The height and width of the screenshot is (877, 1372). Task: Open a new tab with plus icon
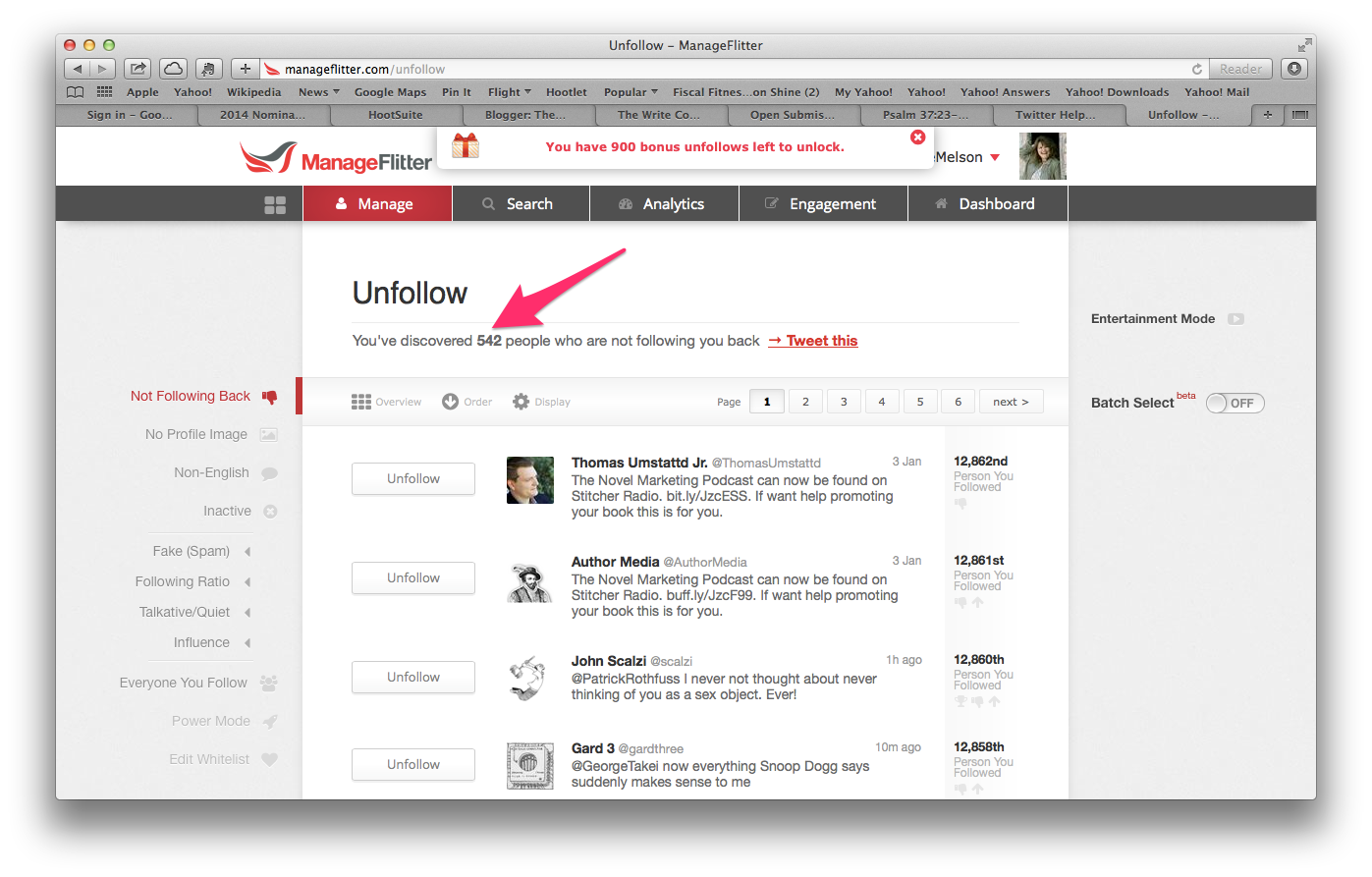(1268, 115)
